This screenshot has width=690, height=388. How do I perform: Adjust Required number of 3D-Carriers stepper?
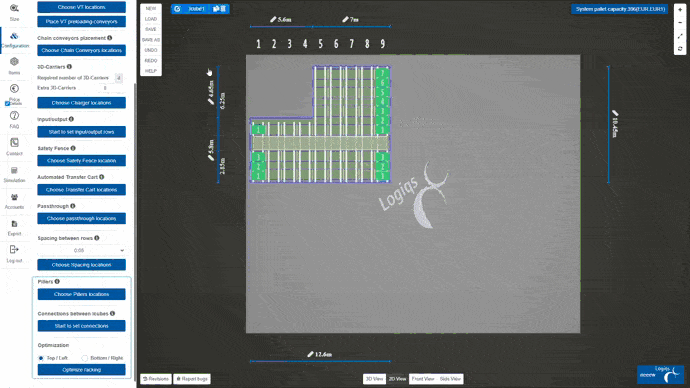click(118, 78)
